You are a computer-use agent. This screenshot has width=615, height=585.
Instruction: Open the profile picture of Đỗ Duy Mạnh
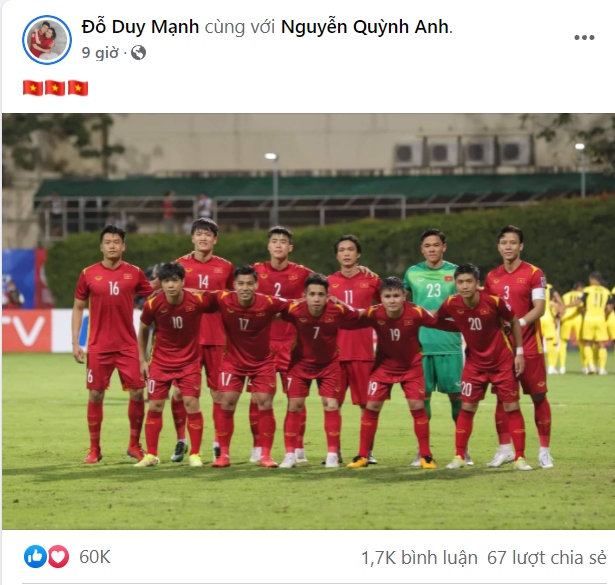tap(47, 40)
